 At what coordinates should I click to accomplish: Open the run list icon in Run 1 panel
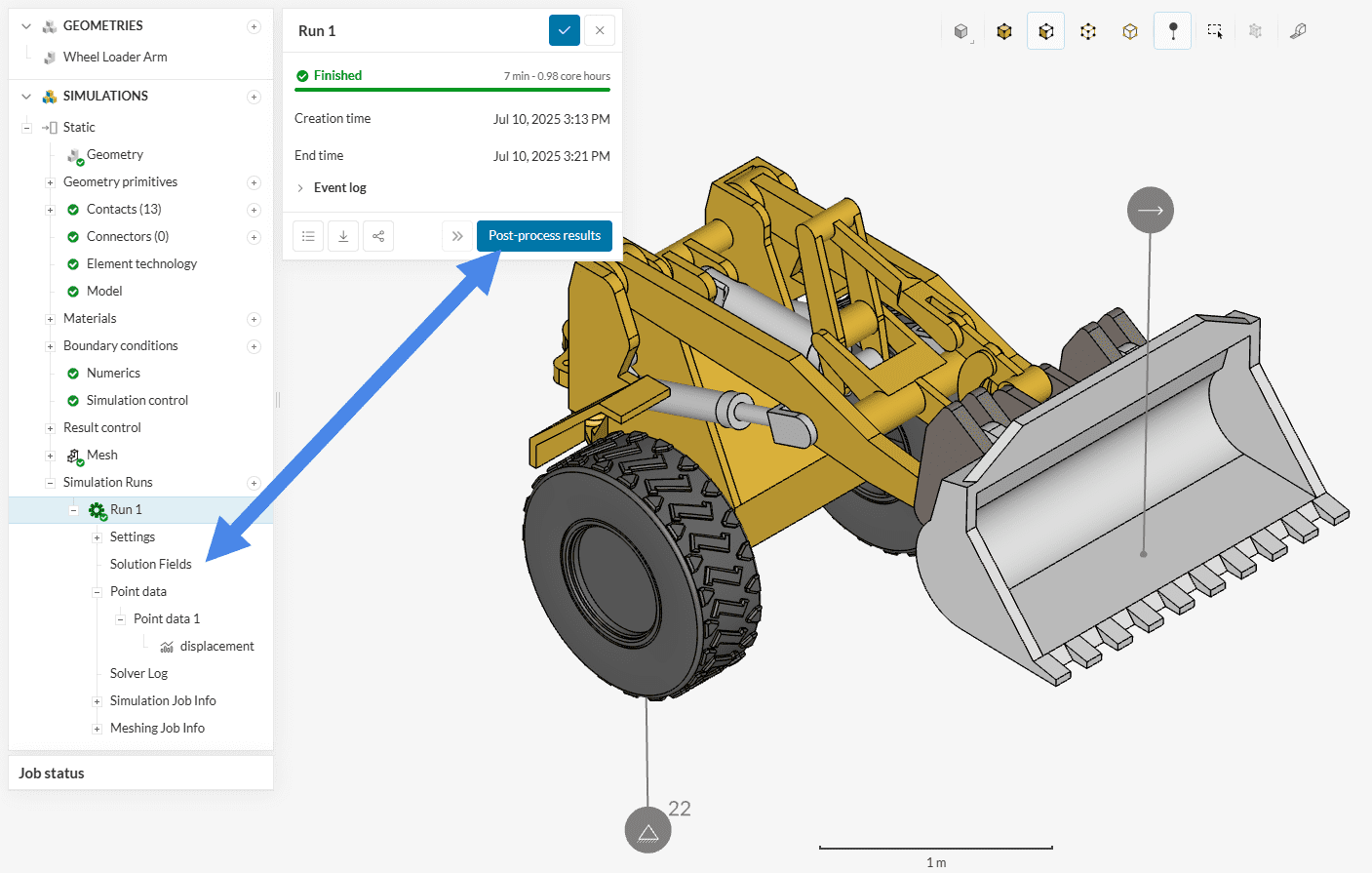point(308,236)
